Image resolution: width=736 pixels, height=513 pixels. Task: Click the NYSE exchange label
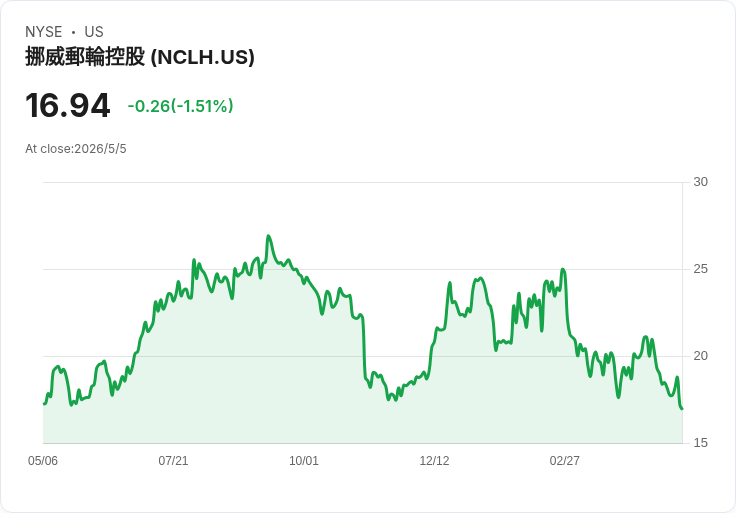(x=44, y=32)
